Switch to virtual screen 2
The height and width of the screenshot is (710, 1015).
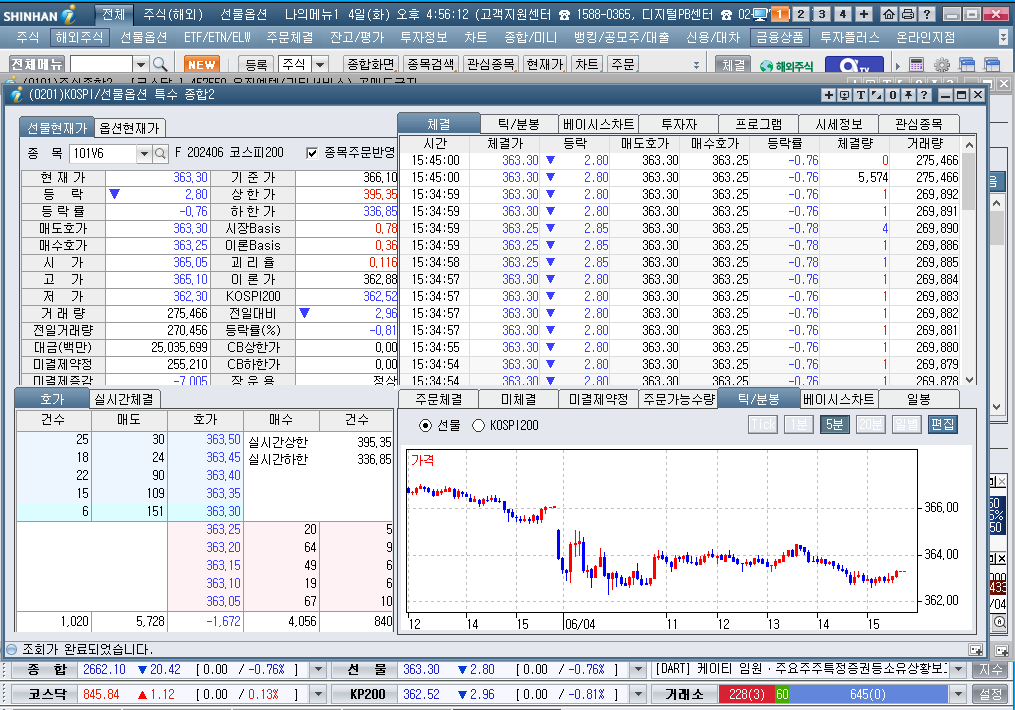coord(801,14)
